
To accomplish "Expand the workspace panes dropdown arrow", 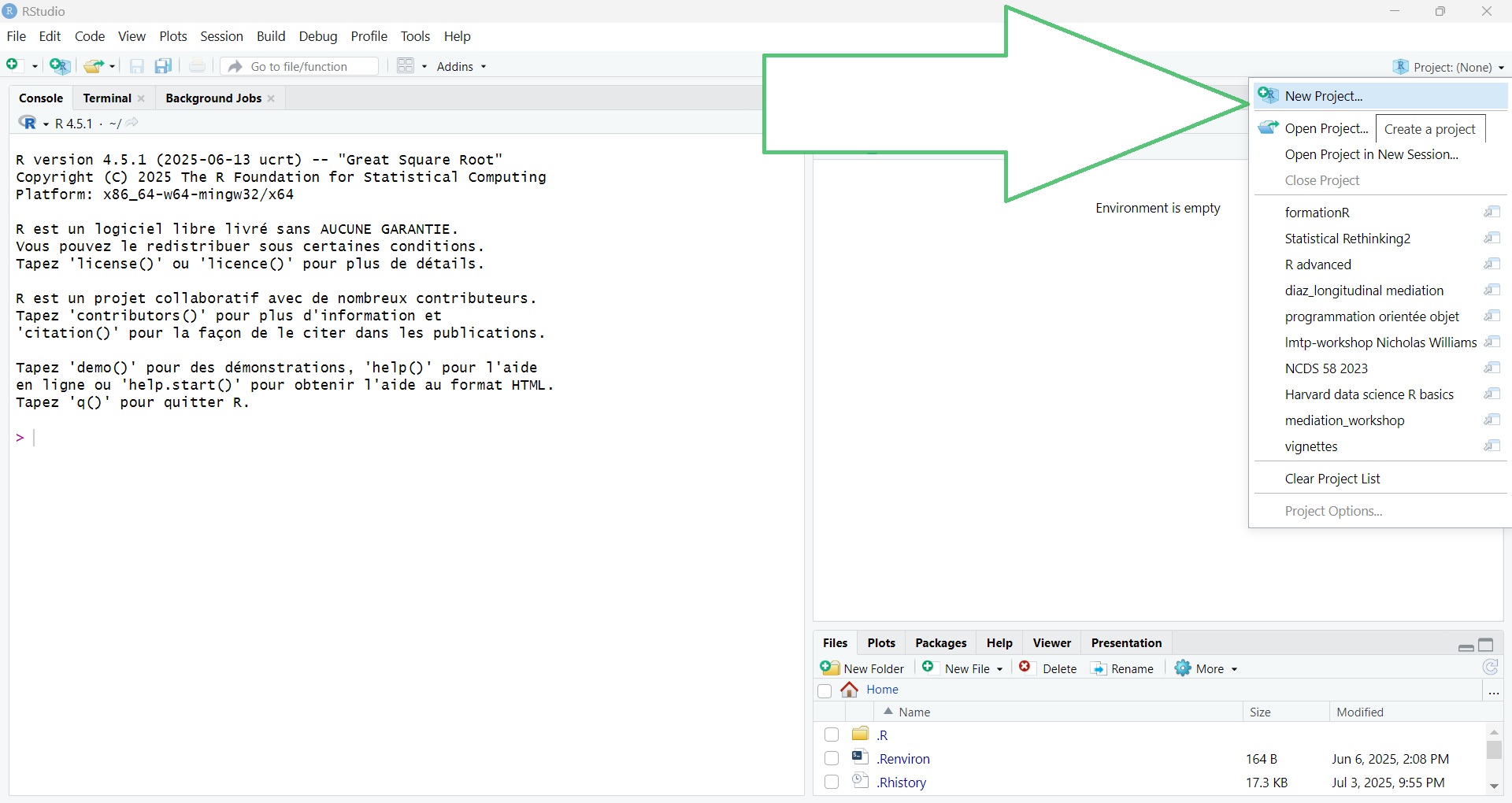I will 424,67.
